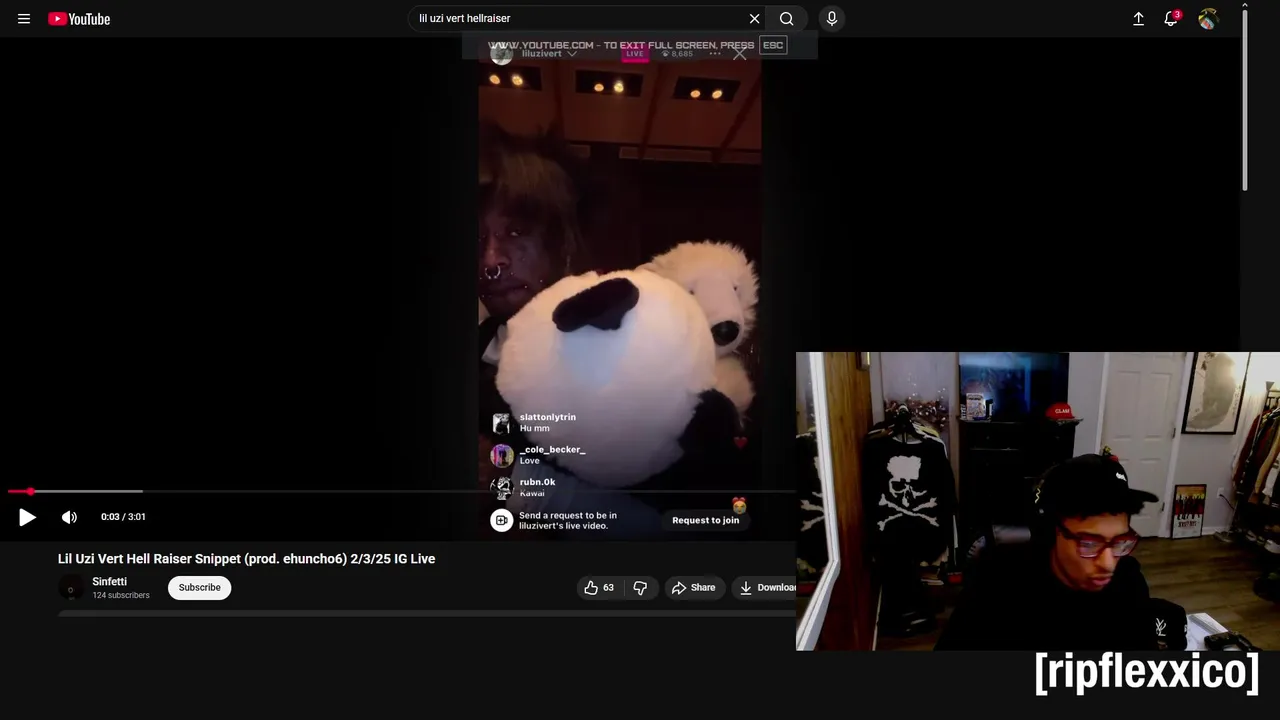Click the page vertical scrollbar

pyautogui.click(x=1244, y=98)
